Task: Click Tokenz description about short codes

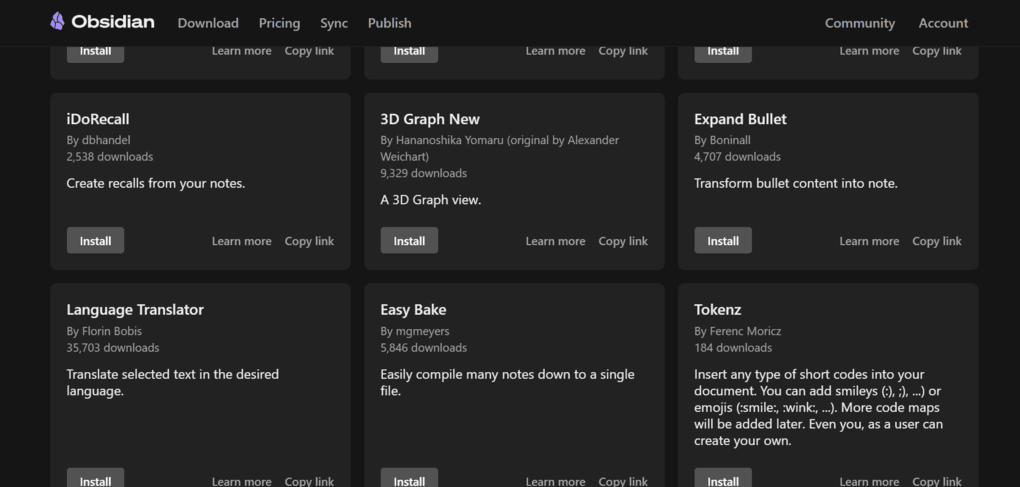Action: tap(818, 408)
